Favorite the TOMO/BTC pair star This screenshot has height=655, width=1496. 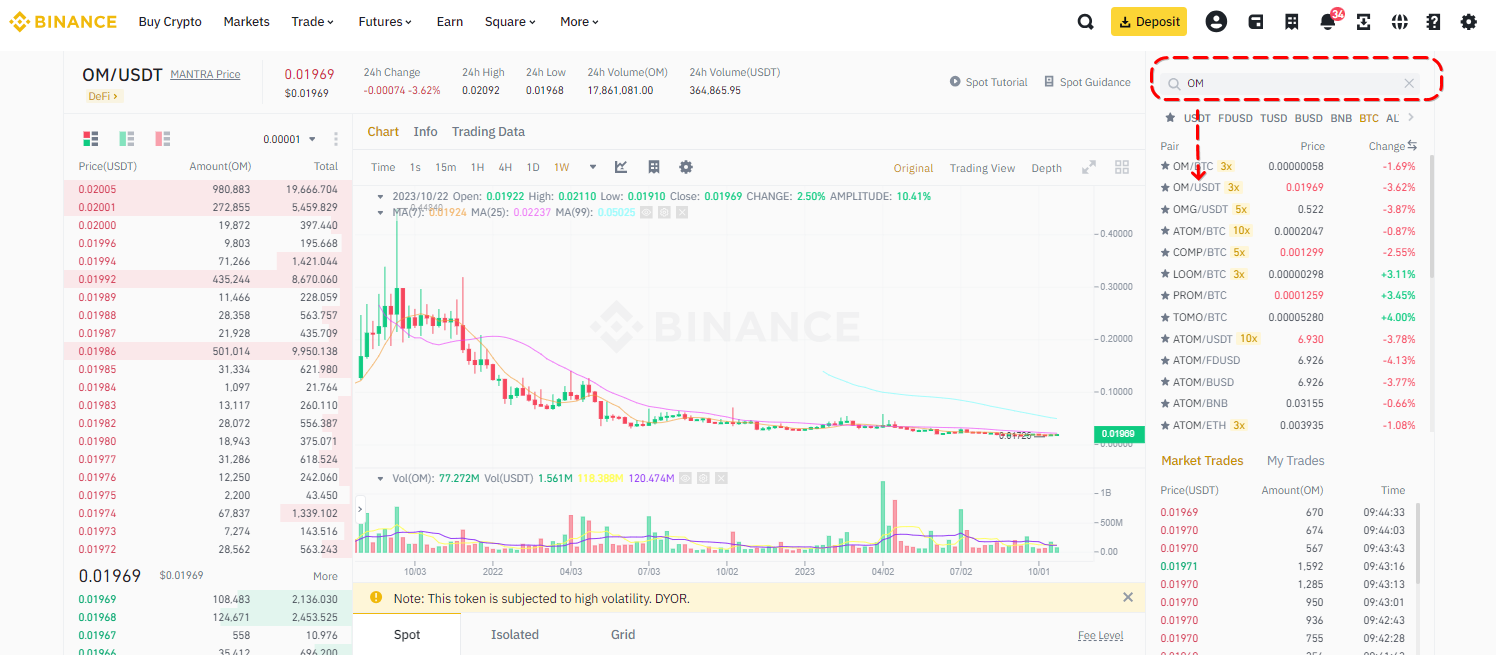[1165, 317]
